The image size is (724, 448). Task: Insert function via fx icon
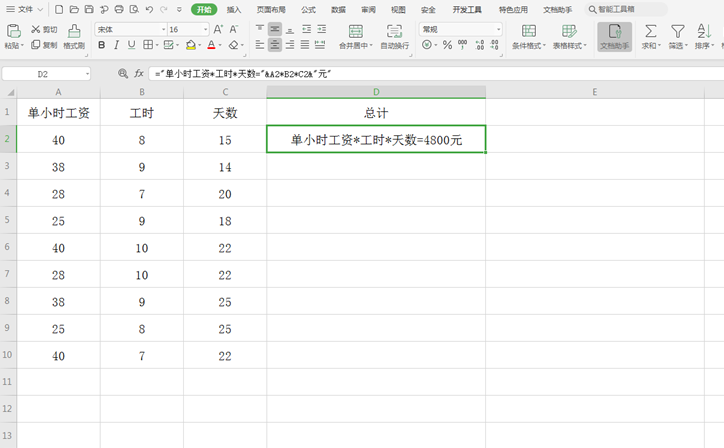click(139, 73)
